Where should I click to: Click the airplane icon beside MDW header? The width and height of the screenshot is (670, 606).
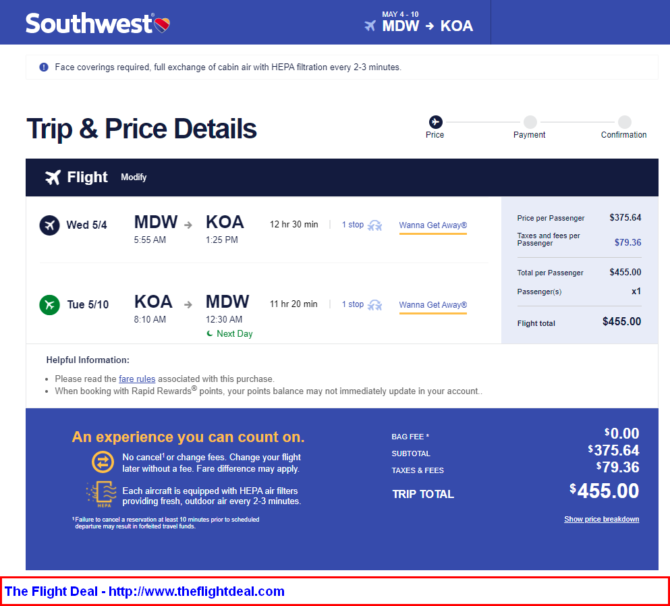click(x=370, y=26)
